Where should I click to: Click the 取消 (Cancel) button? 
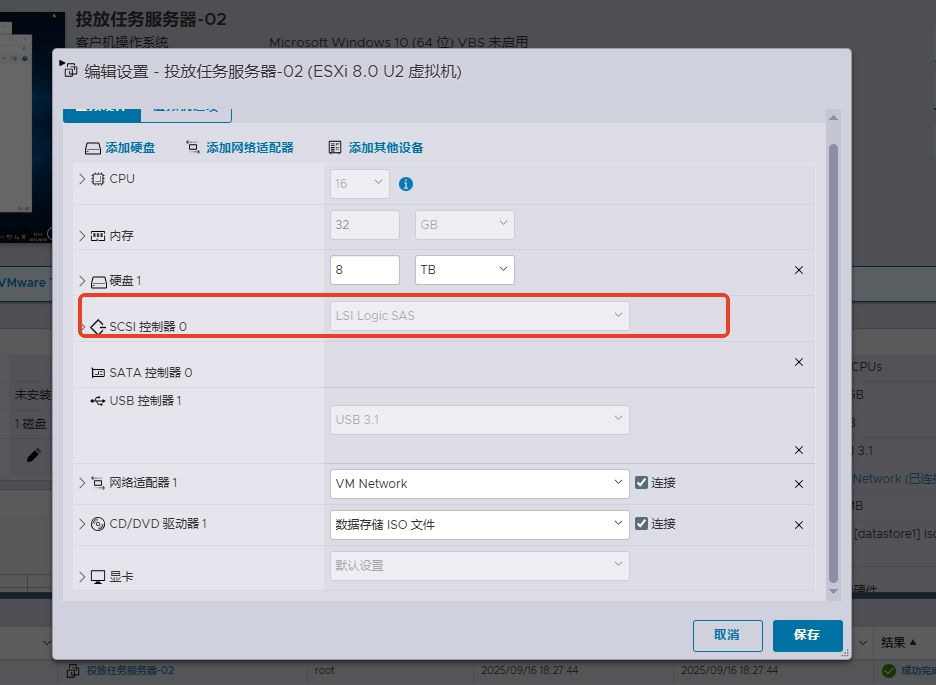[x=728, y=635]
